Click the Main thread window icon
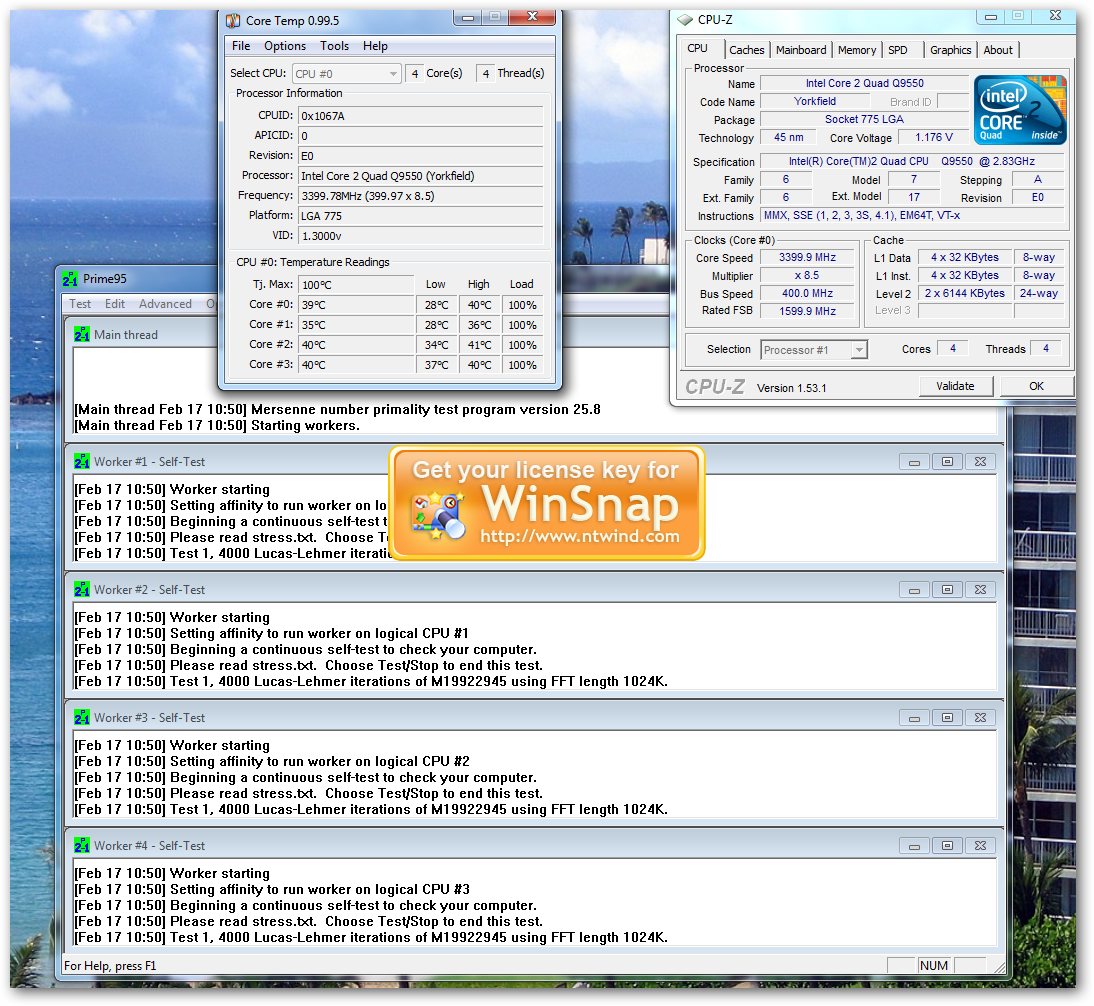1094x1006 pixels. click(x=82, y=335)
